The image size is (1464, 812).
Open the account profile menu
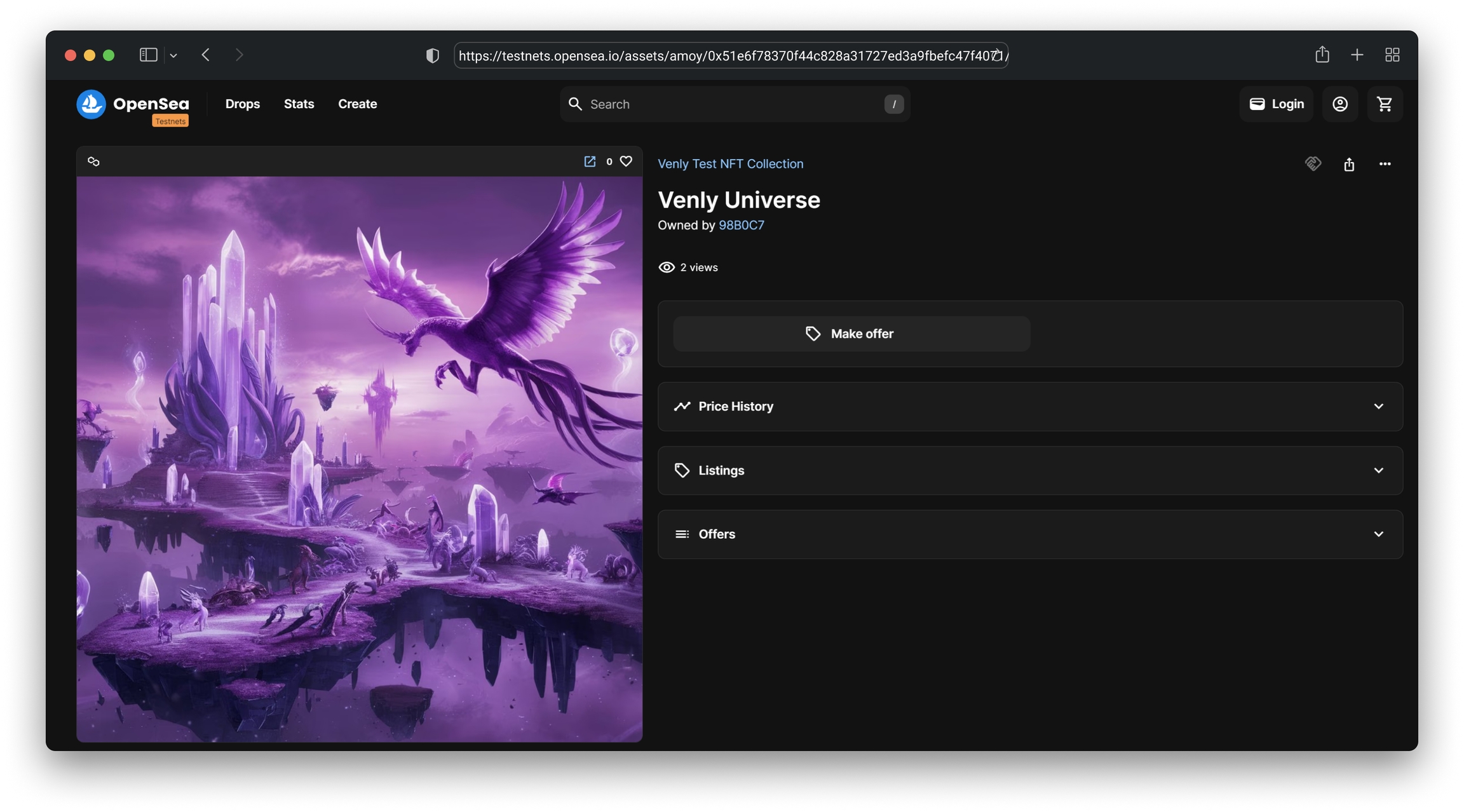1340,104
